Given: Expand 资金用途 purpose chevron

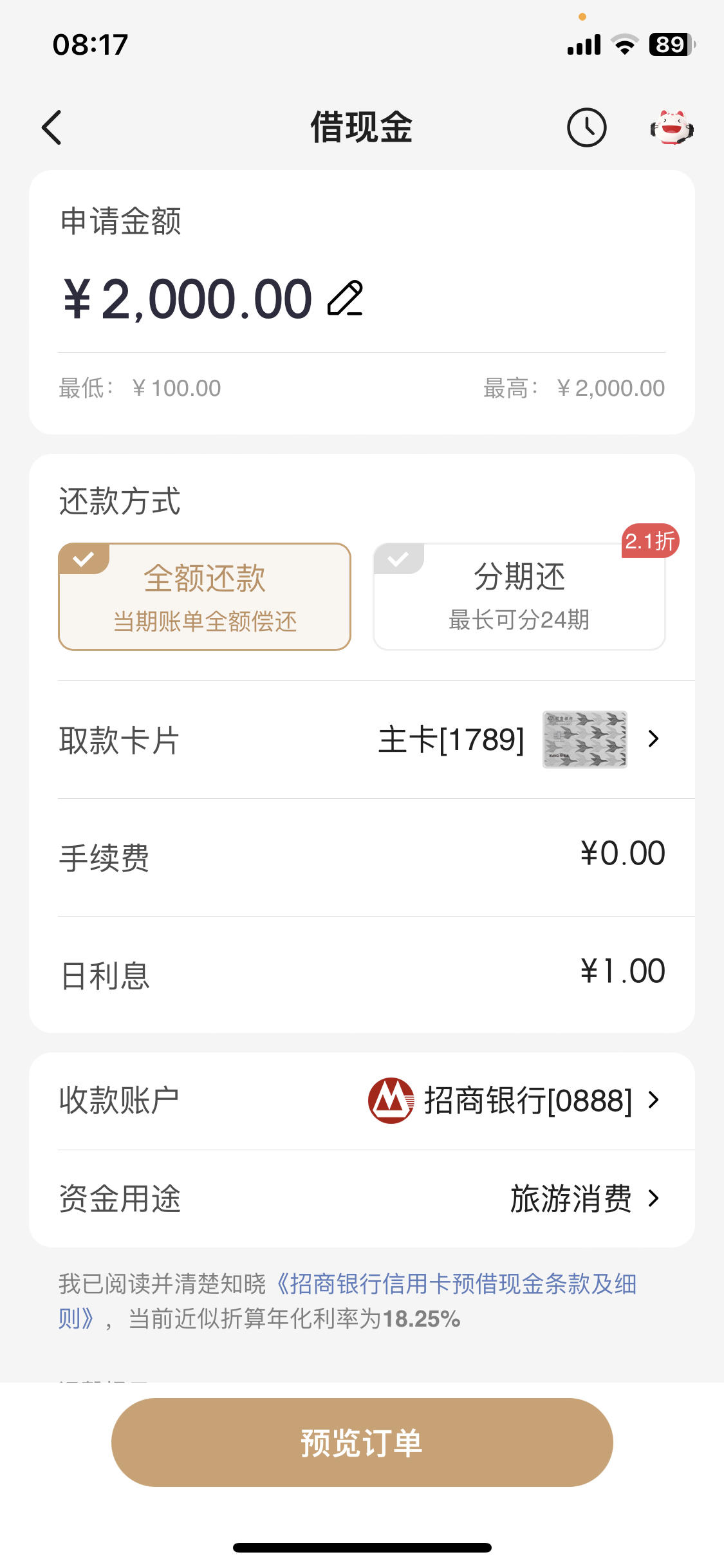Looking at the screenshot, I should (654, 1199).
